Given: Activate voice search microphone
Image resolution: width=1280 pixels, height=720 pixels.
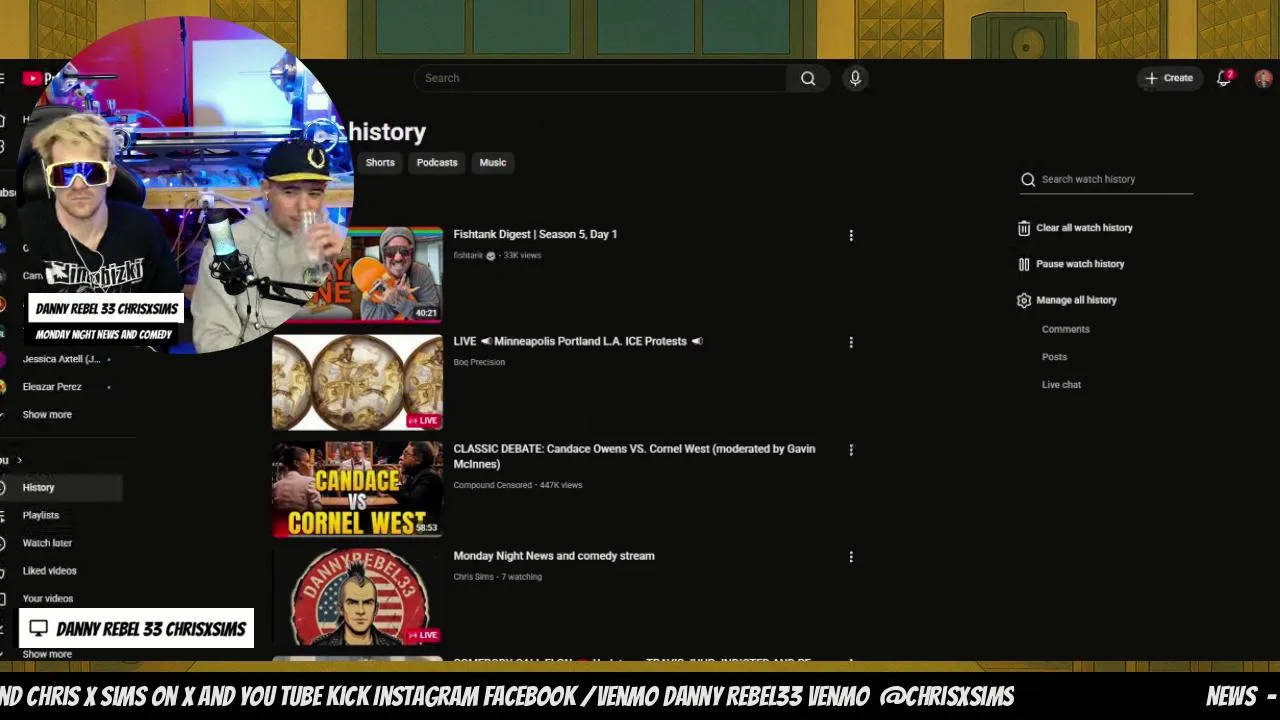Looking at the screenshot, I should 855,78.
